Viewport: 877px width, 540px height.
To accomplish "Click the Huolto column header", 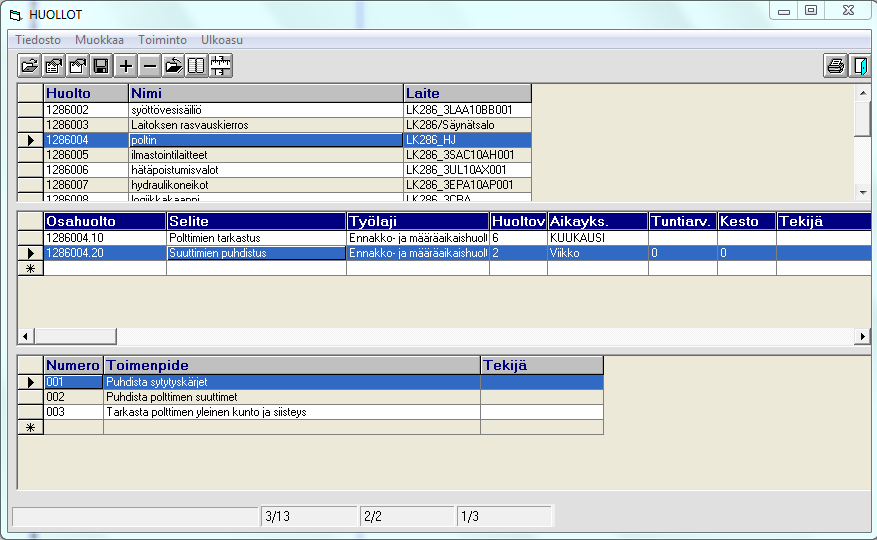I will (x=86, y=93).
